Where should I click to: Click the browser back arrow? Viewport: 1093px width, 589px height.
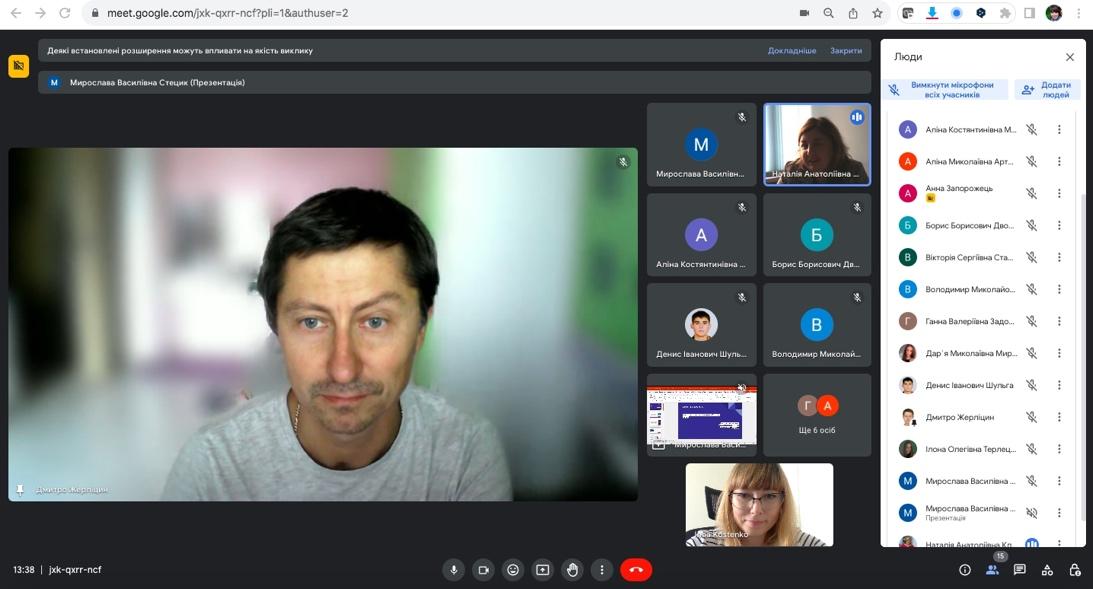pyautogui.click(x=16, y=13)
